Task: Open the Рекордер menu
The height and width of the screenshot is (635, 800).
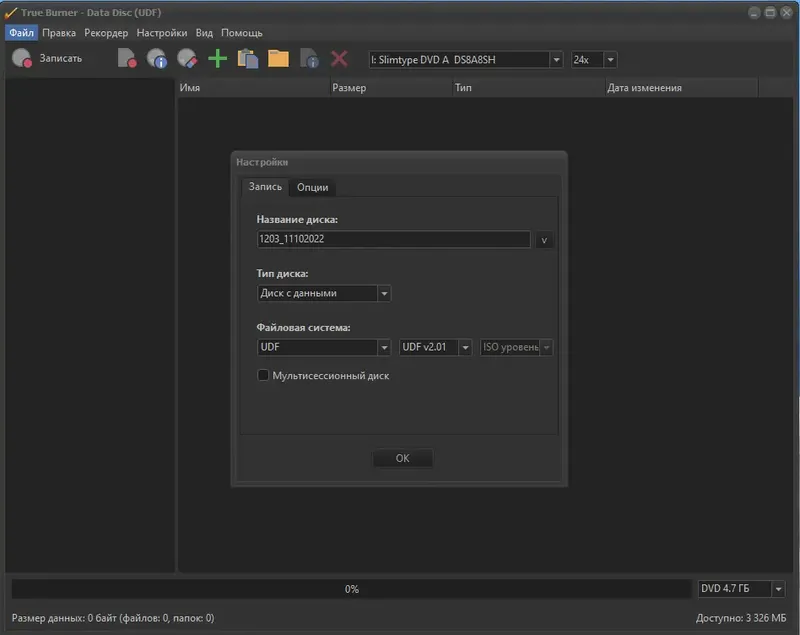Action: pyautogui.click(x=106, y=33)
